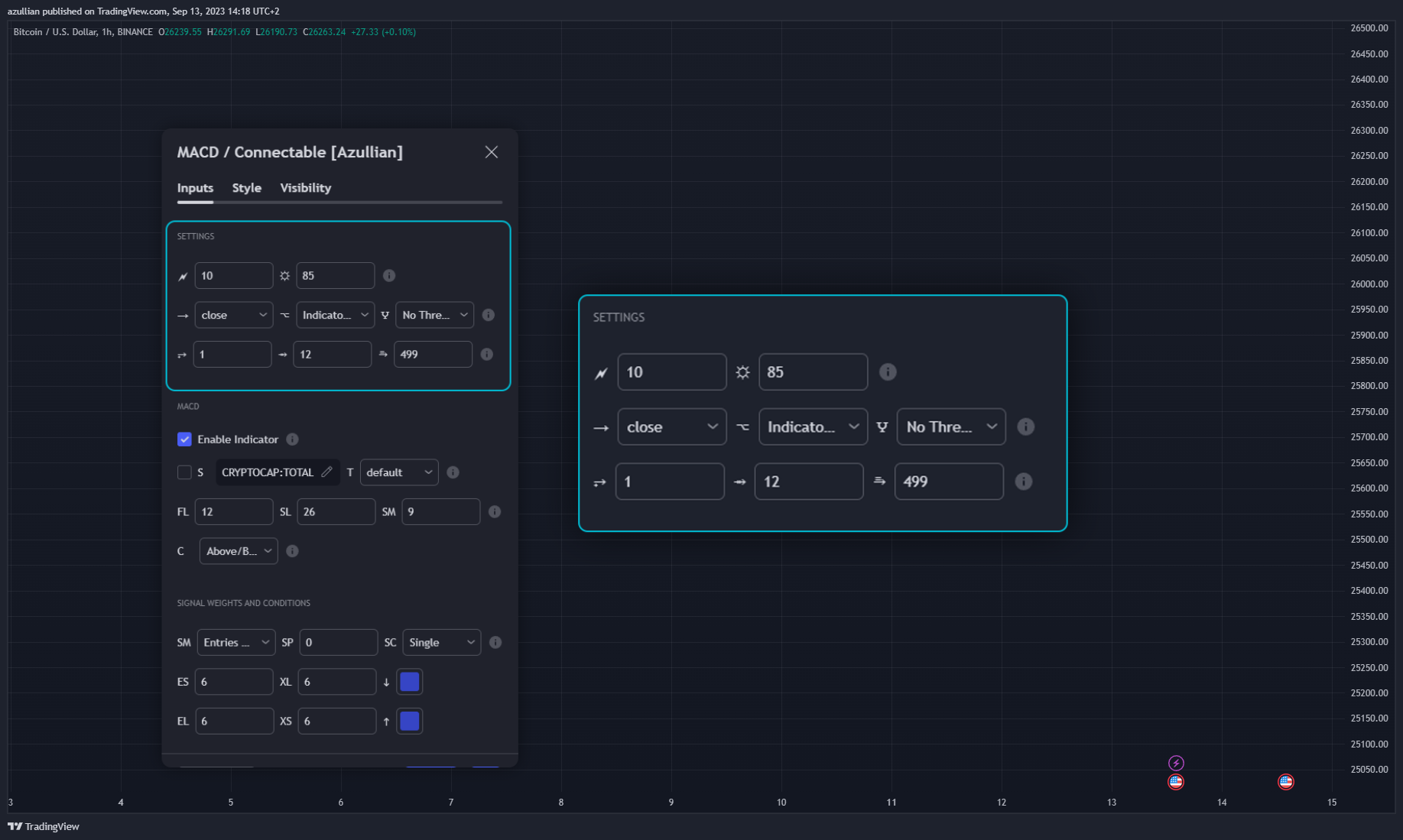
Task: Click the US flag icon below the lightning icon
Action: (x=1176, y=782)
